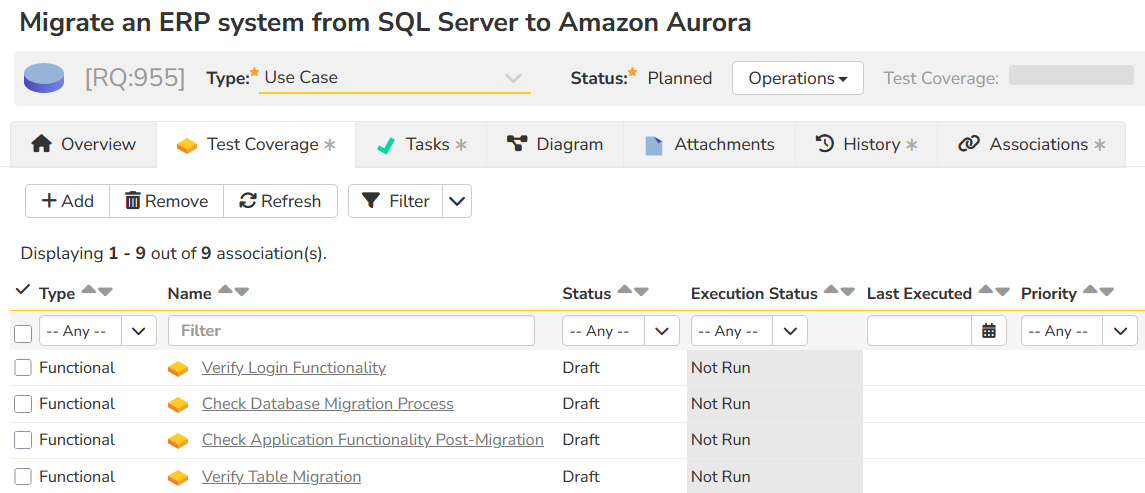The height and width of the screenshot is (493, 1145).
Task: Toggle the select-all checkbox in filter row
Action: pyautogui.click(x=23, y=333)
